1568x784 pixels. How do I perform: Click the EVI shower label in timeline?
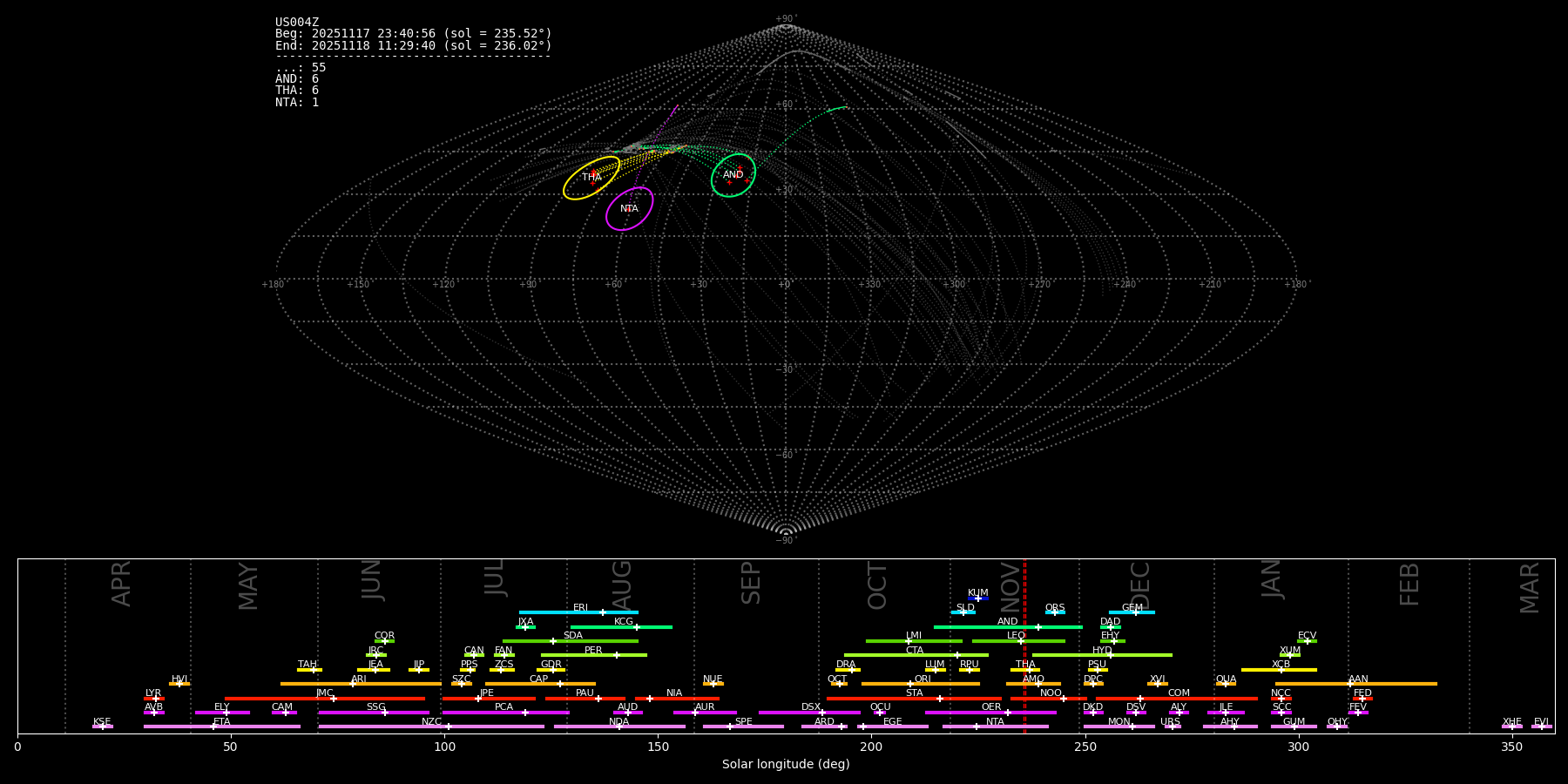tap(1541, 722)
